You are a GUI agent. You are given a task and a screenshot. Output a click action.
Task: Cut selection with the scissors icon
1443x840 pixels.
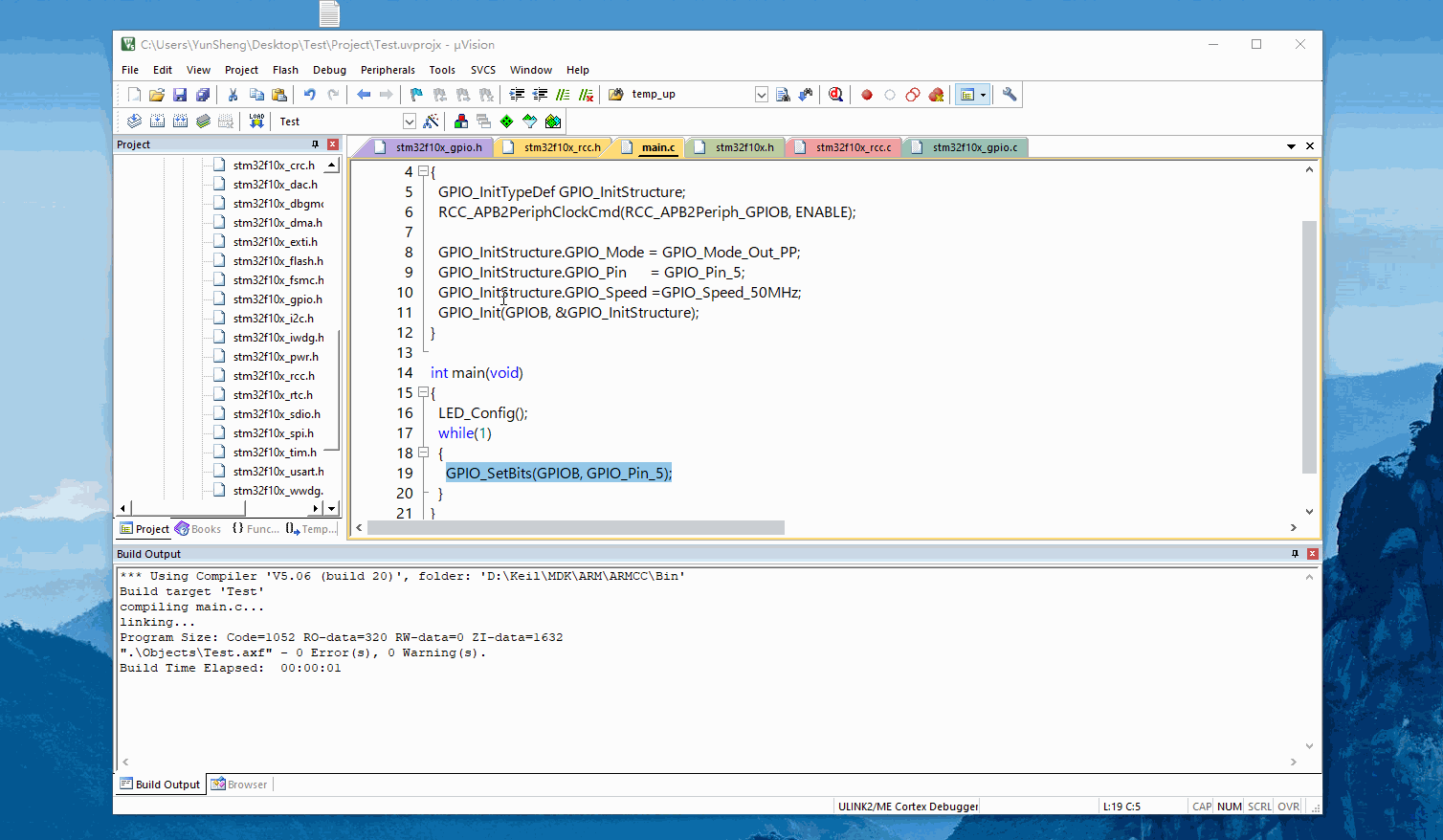click(x=233, y=95)
